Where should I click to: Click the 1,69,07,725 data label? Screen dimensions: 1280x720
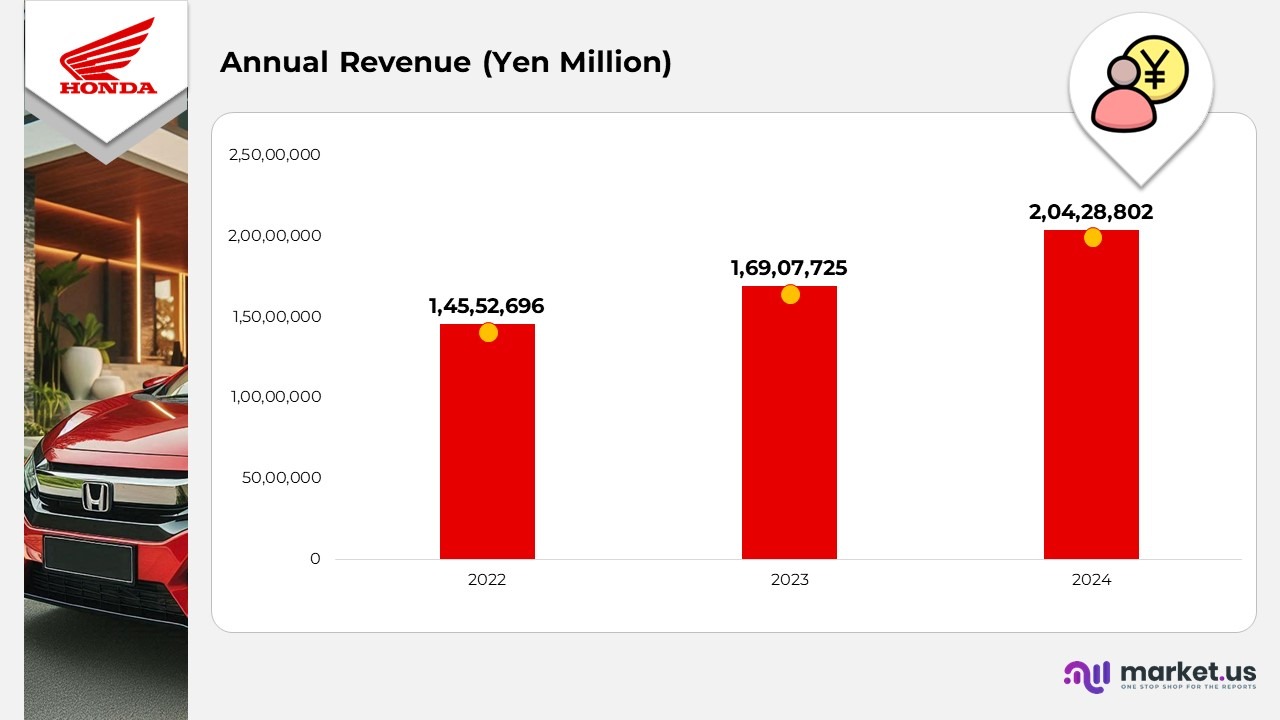pos(789,268)
